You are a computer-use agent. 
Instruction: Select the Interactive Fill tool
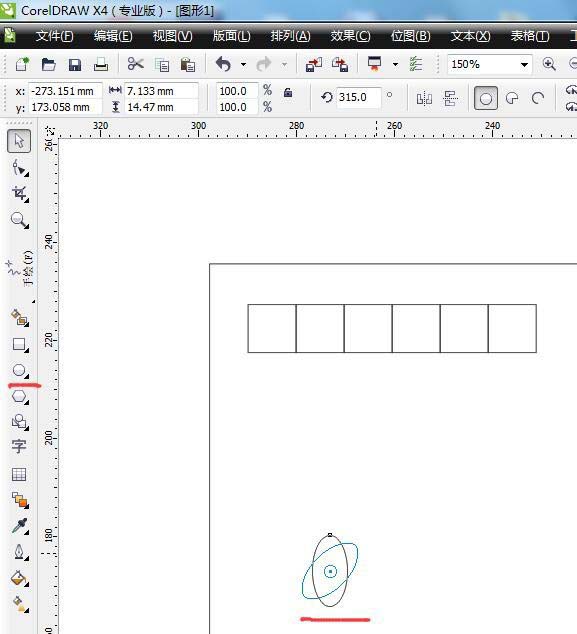pyautogui.click(x=19, y=604)
